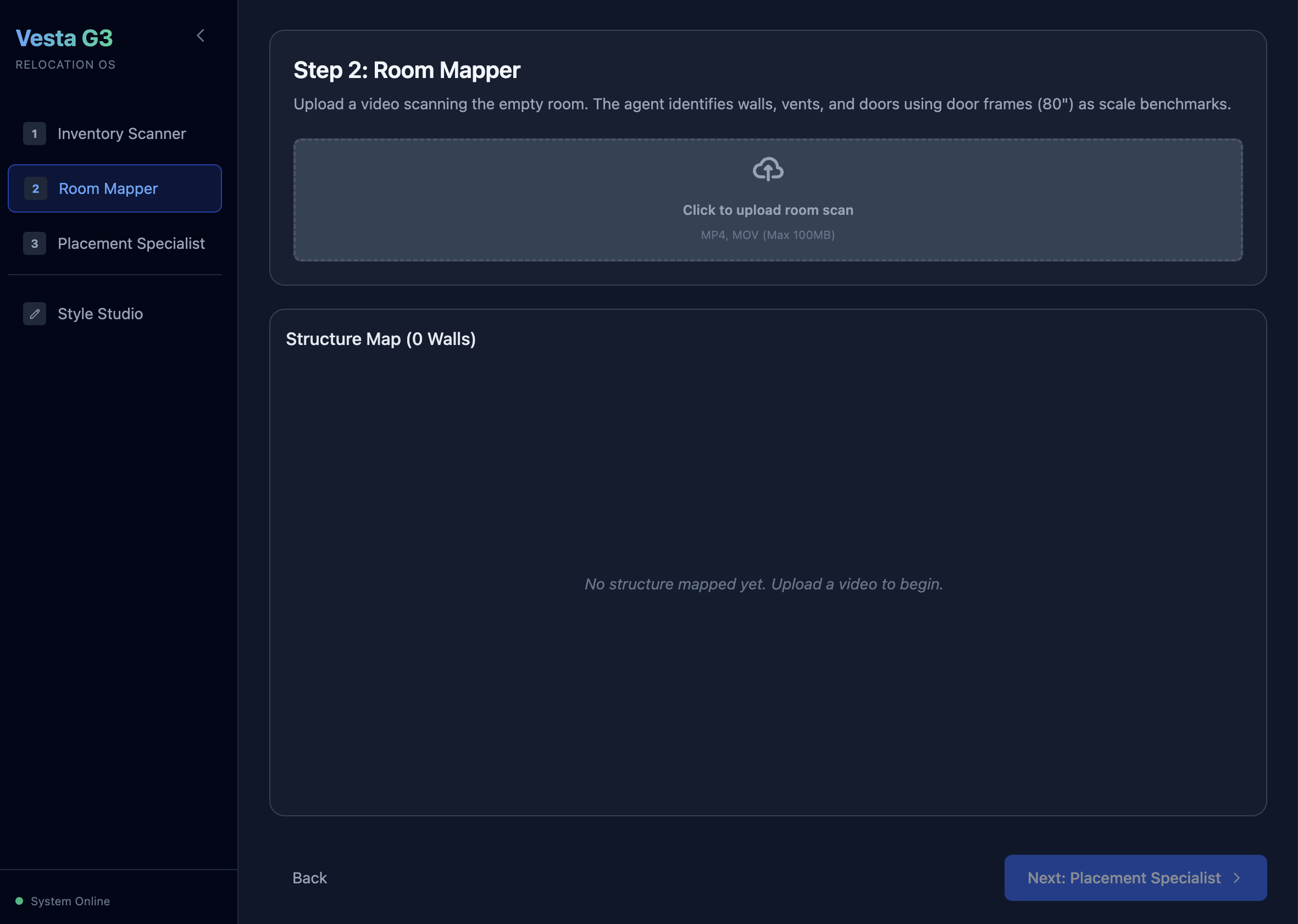The height and width of the screenshot is (924, 1298).
Task: Click the number 1 step badge
Action: pyautogui.click(x=35, y=133)
